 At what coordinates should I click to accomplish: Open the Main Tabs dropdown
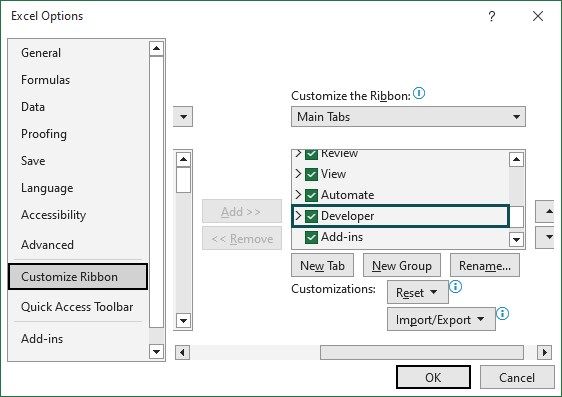pyautogui.click(x=408, y=116)
